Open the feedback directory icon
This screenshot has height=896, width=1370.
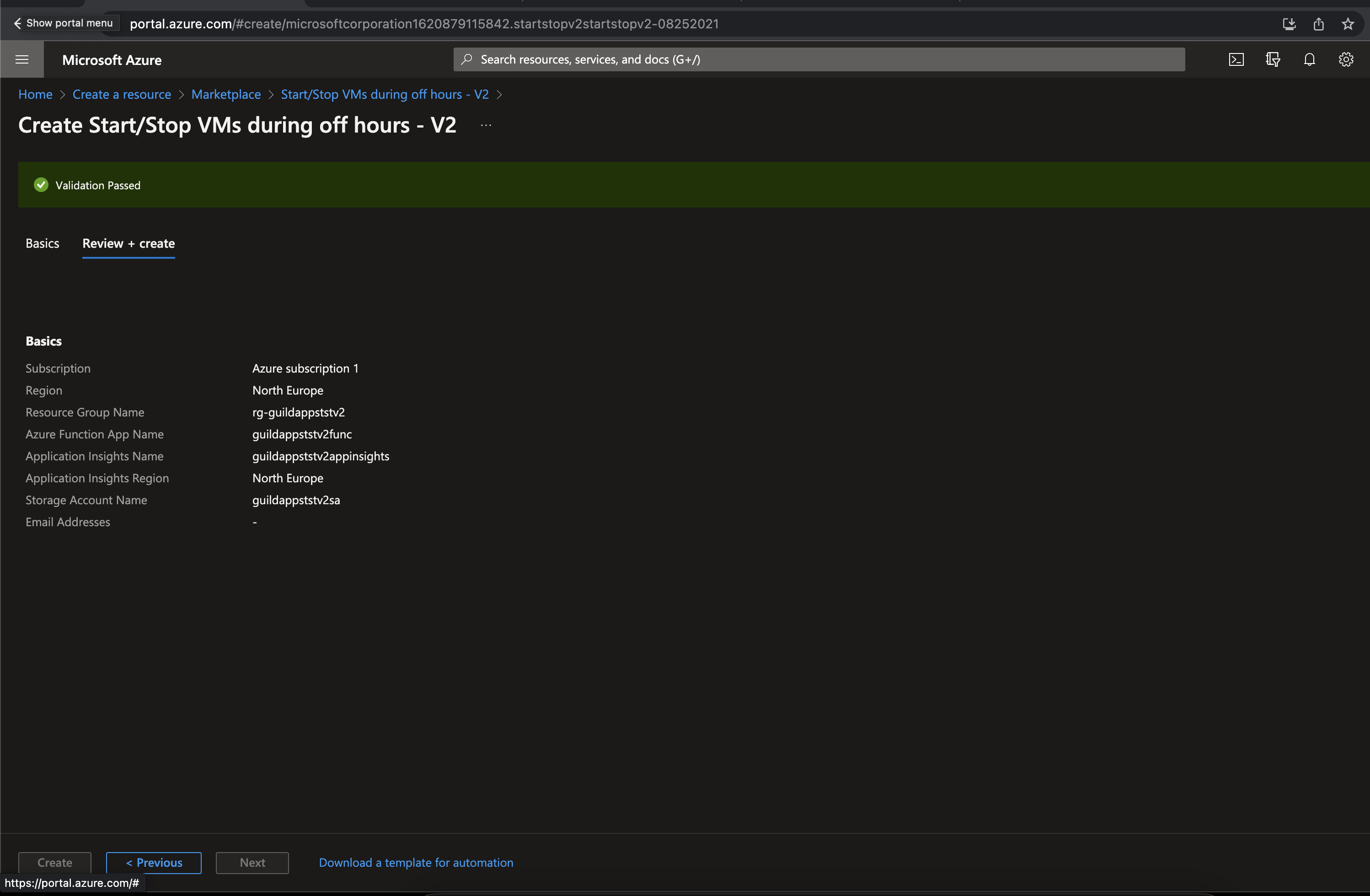[x=1273, y=59]
